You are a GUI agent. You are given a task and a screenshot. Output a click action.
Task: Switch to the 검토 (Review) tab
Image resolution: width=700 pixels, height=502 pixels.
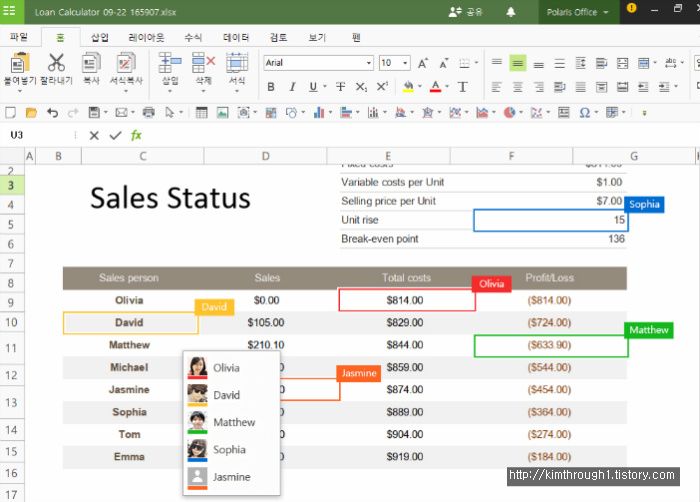point(279,38)
